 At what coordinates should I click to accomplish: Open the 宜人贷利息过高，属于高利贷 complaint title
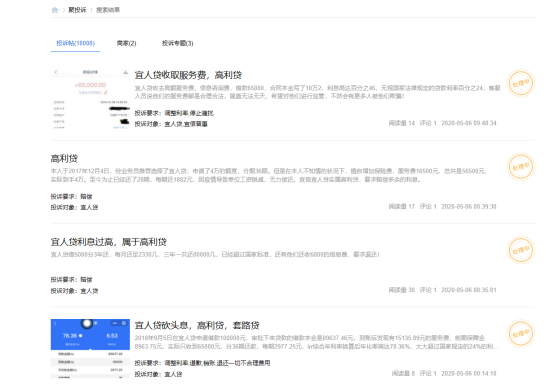coord(108,242)
